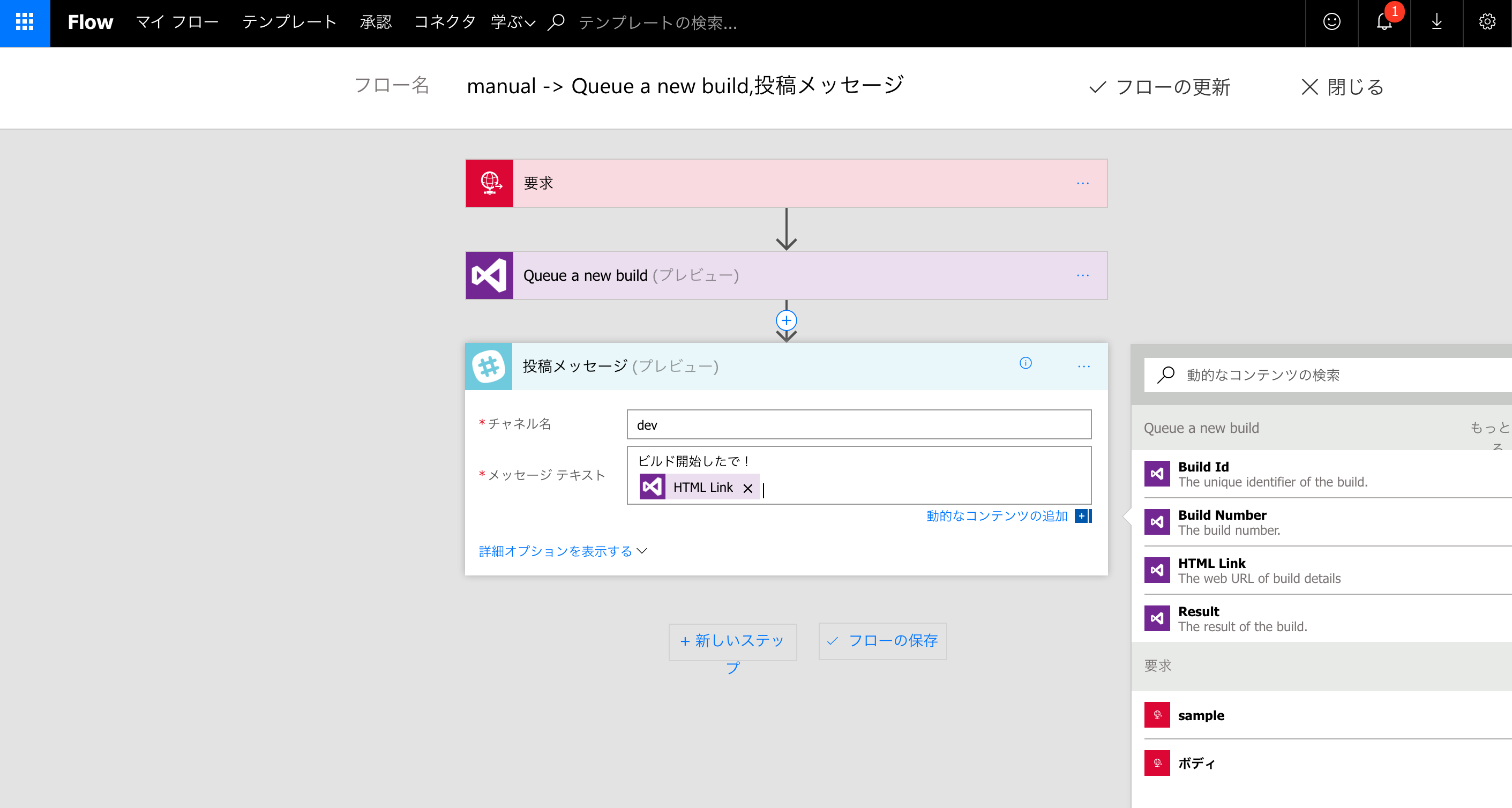Click 新しいステップ button

pyautogui.click(x=732, y=642)
